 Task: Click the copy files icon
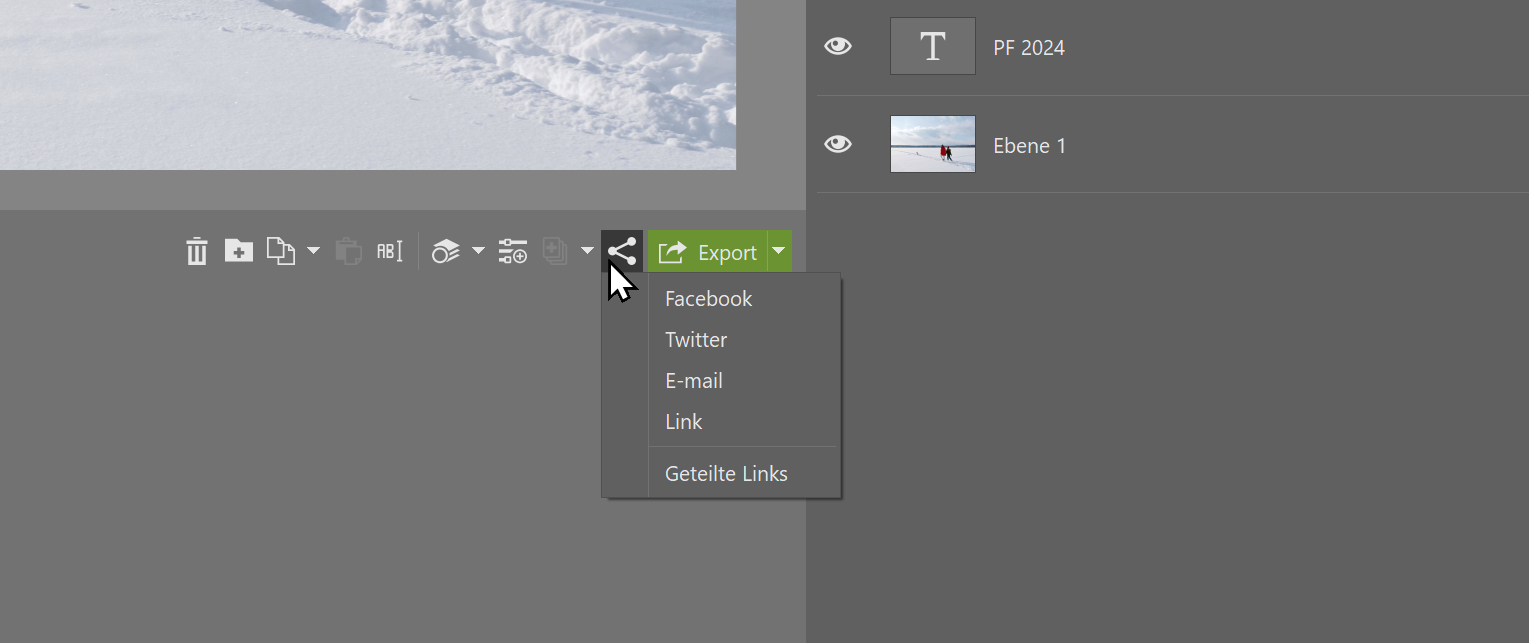pyautogui.click(x=281, y=252)
